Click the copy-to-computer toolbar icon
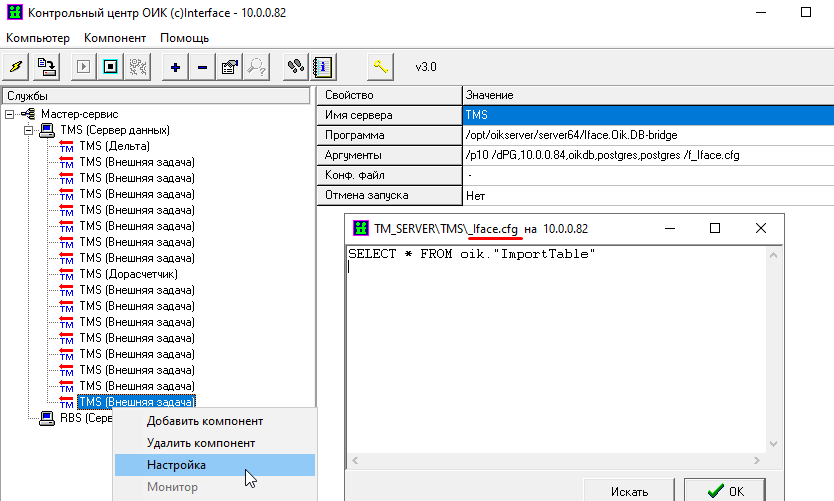Image resolution: width=834 pixels, height=501 pixels. pyautogui.click(x=47, y=67)
